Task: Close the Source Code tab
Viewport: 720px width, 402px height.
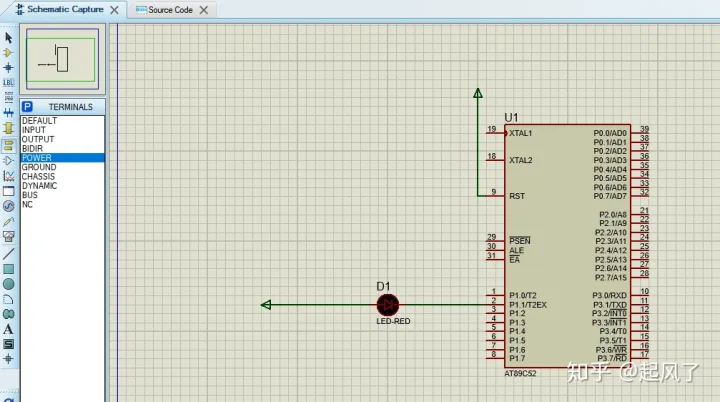Action: tap(204, 10)
